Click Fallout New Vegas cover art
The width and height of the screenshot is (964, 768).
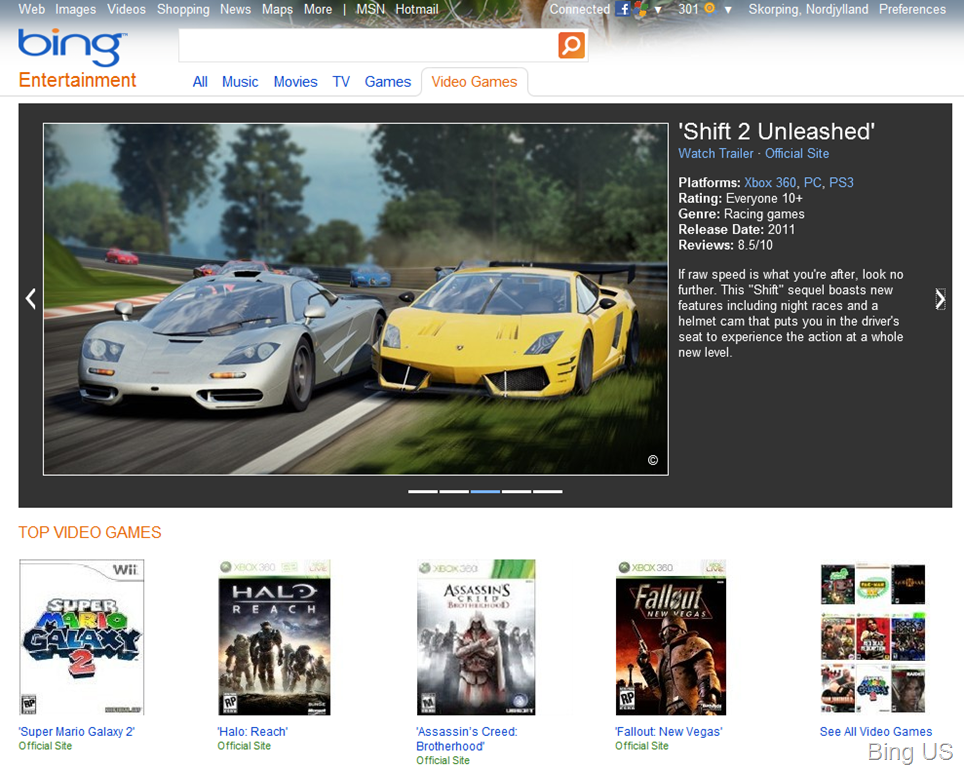671,637
